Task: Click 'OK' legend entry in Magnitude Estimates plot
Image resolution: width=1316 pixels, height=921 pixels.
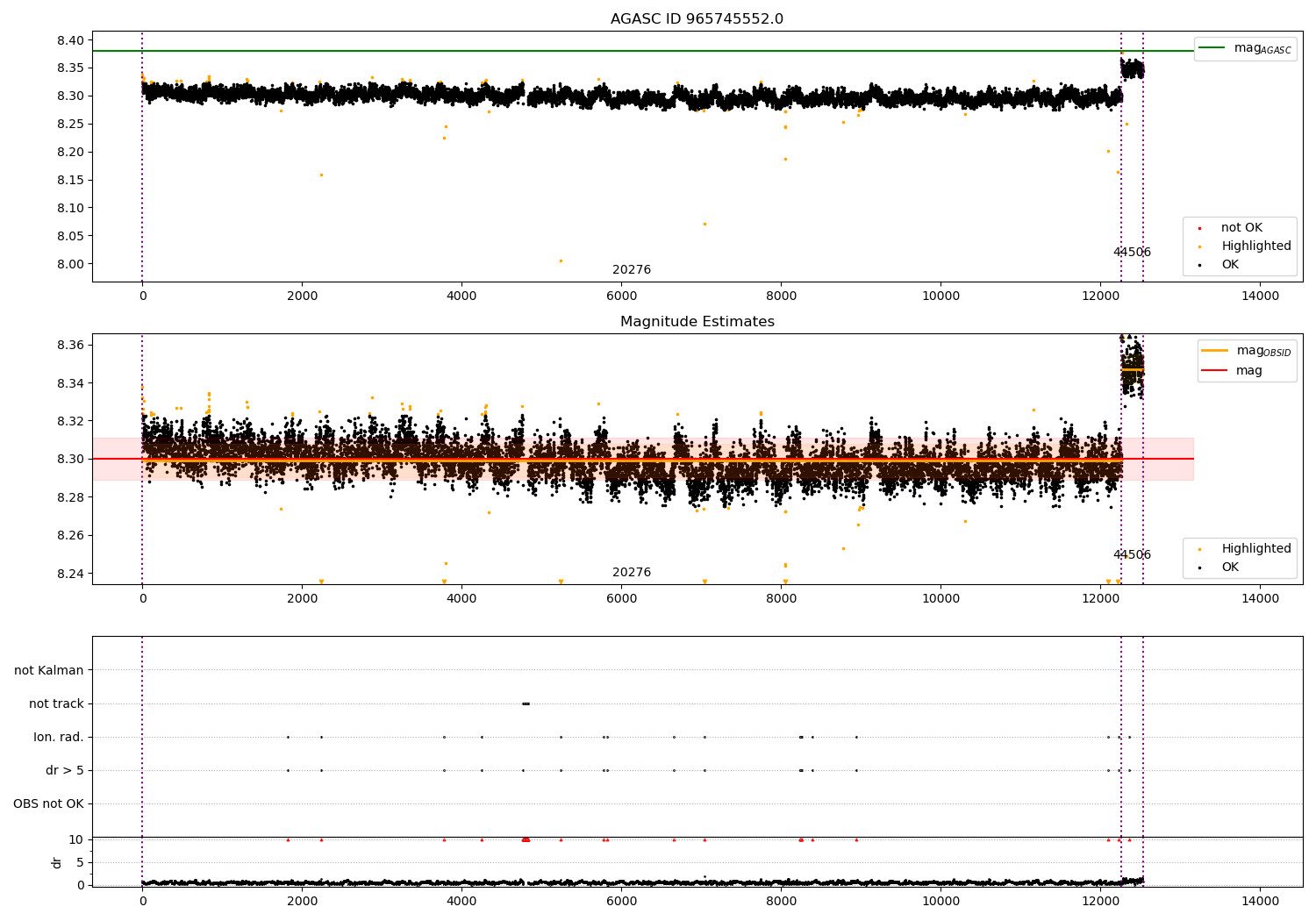Action: coord(1219,568)
